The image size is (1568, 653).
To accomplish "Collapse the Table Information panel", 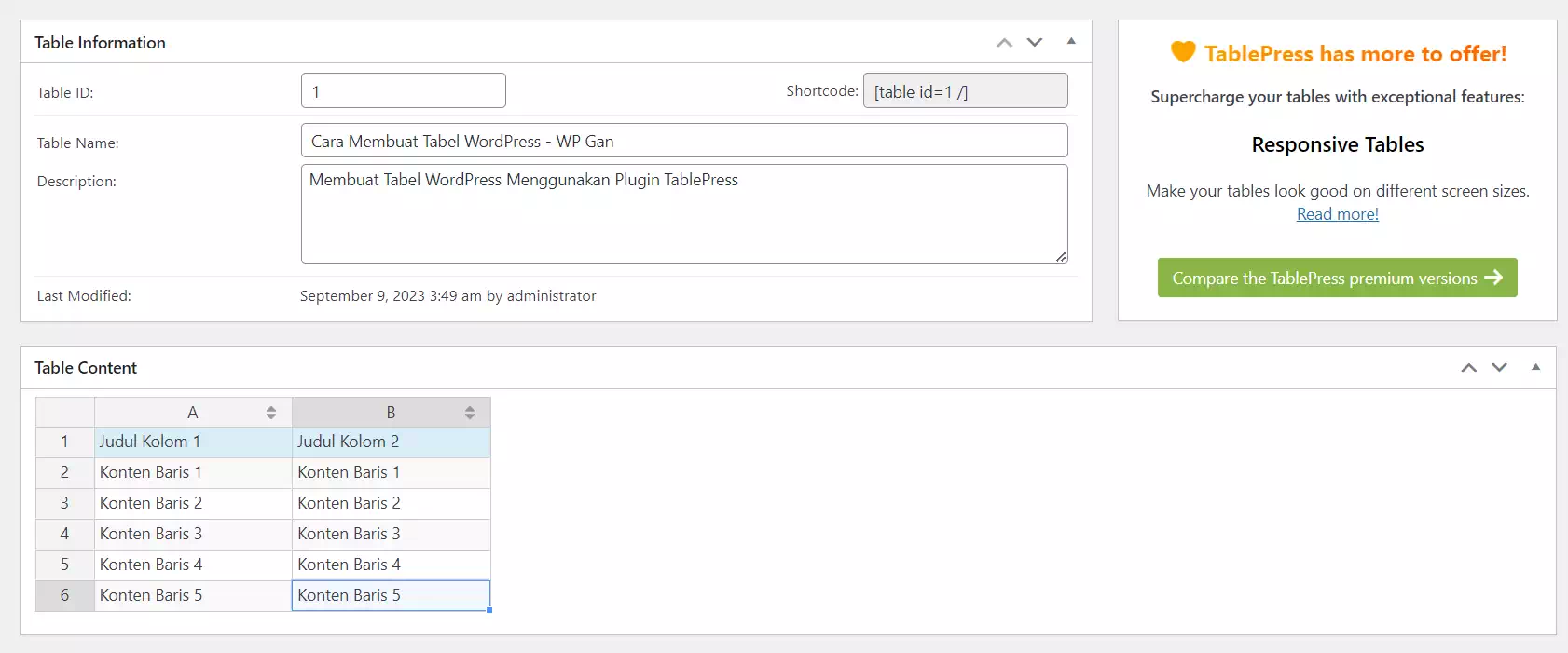I will tap(1071, 41).
